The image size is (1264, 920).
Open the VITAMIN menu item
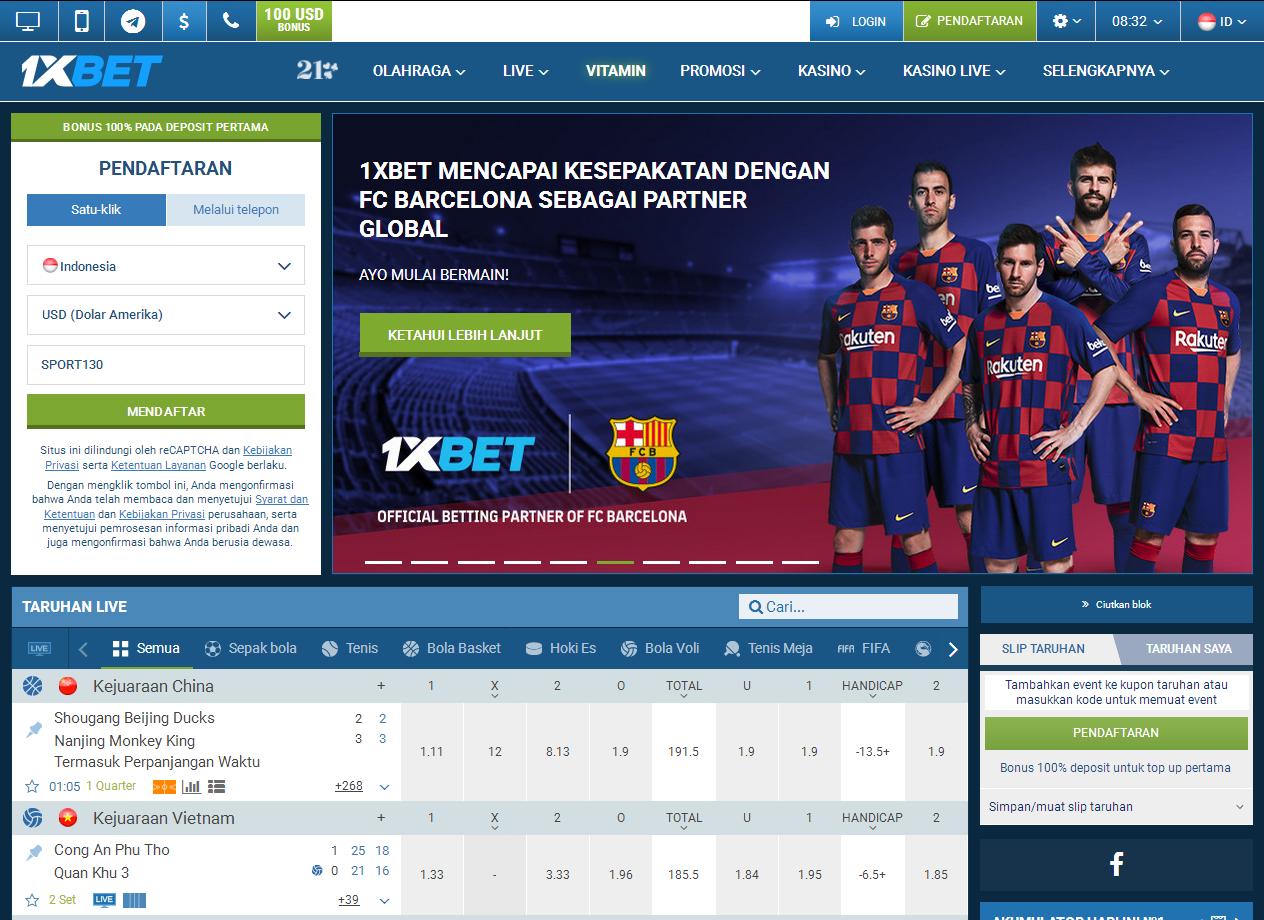click(x=616, y=71)
